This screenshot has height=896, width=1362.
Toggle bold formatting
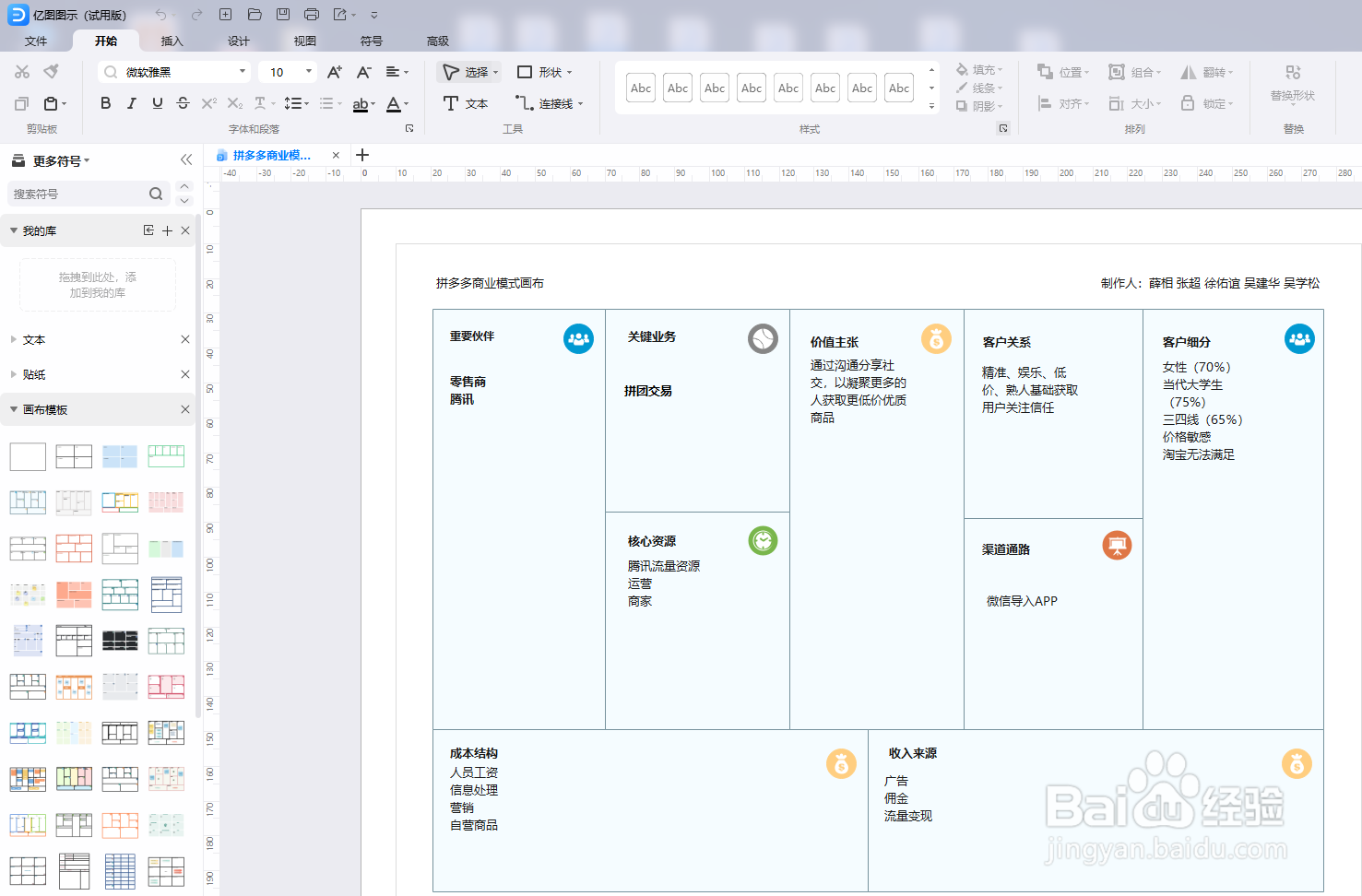[x=105, y=103]
